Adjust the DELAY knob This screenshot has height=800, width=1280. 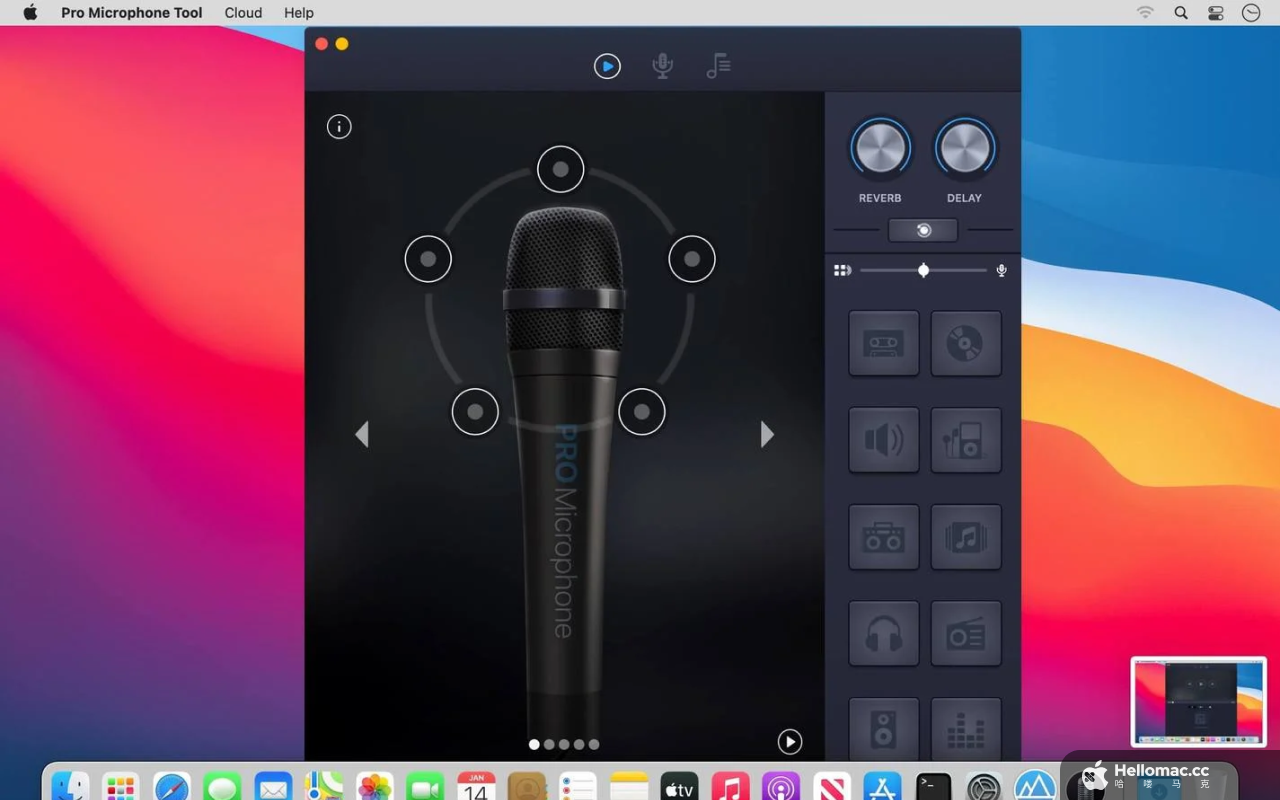[x=965, y=148]
